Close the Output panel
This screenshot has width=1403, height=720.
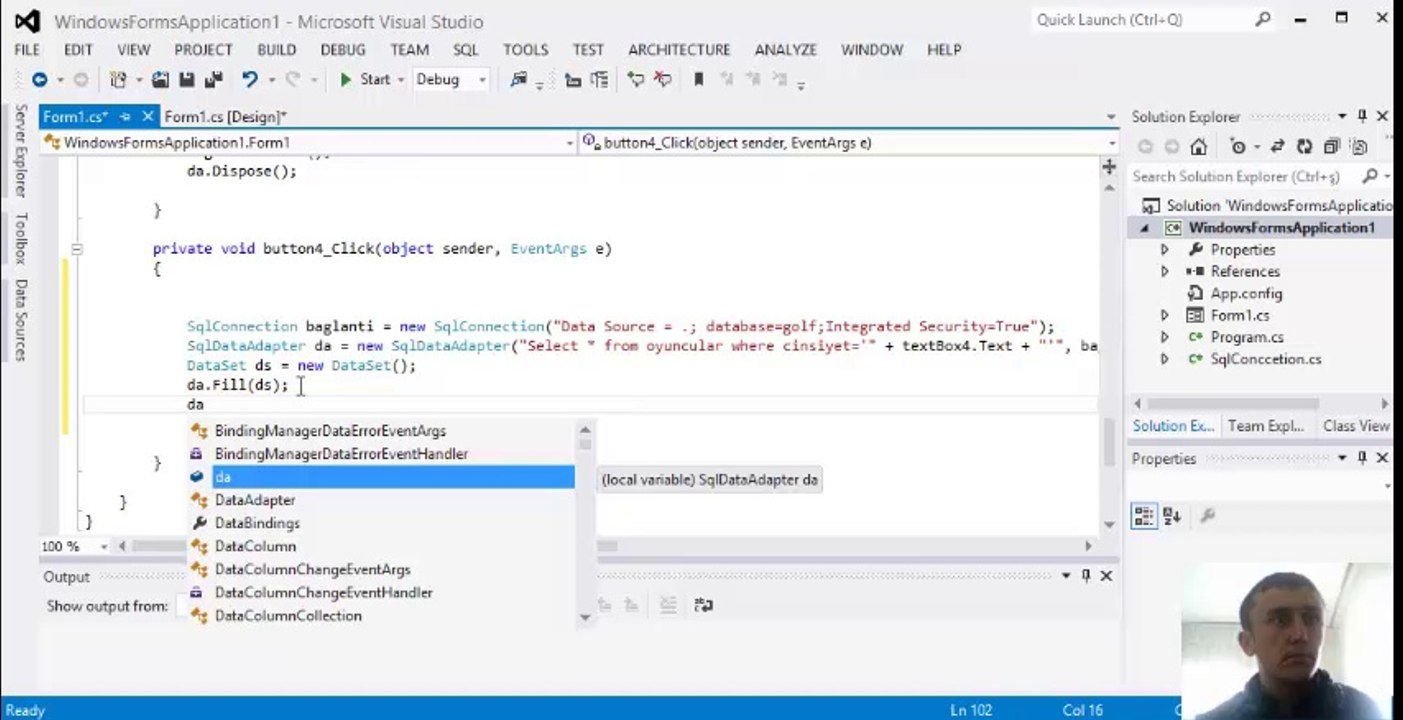pyautogui.click(x=1106, y=576)
